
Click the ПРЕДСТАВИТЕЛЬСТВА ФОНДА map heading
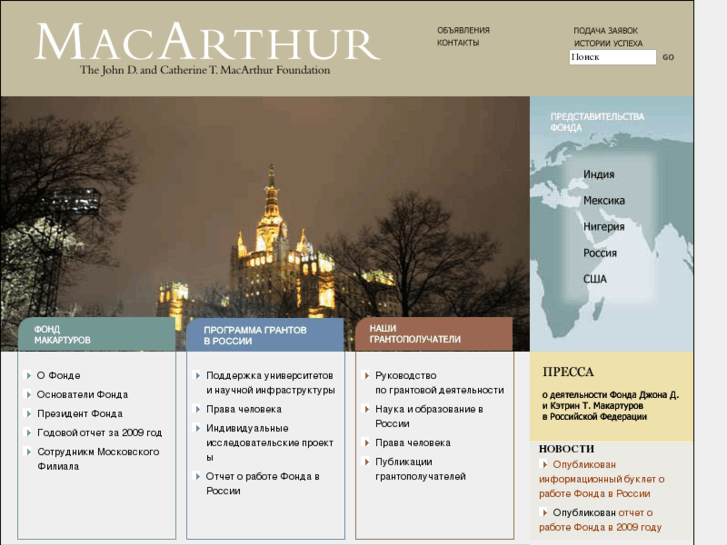[597, 122]
